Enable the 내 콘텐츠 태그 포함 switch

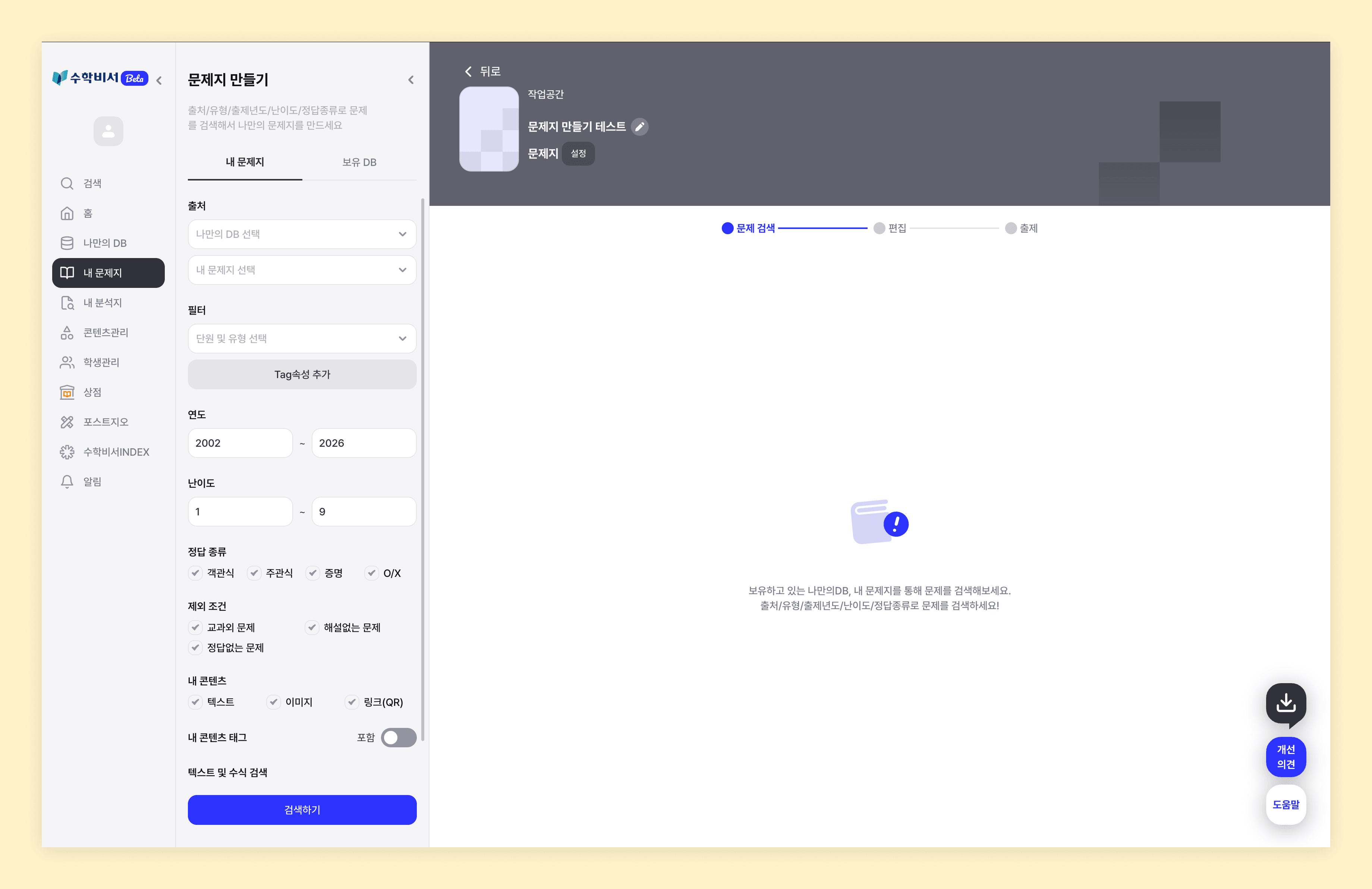(x=398, y=737)
